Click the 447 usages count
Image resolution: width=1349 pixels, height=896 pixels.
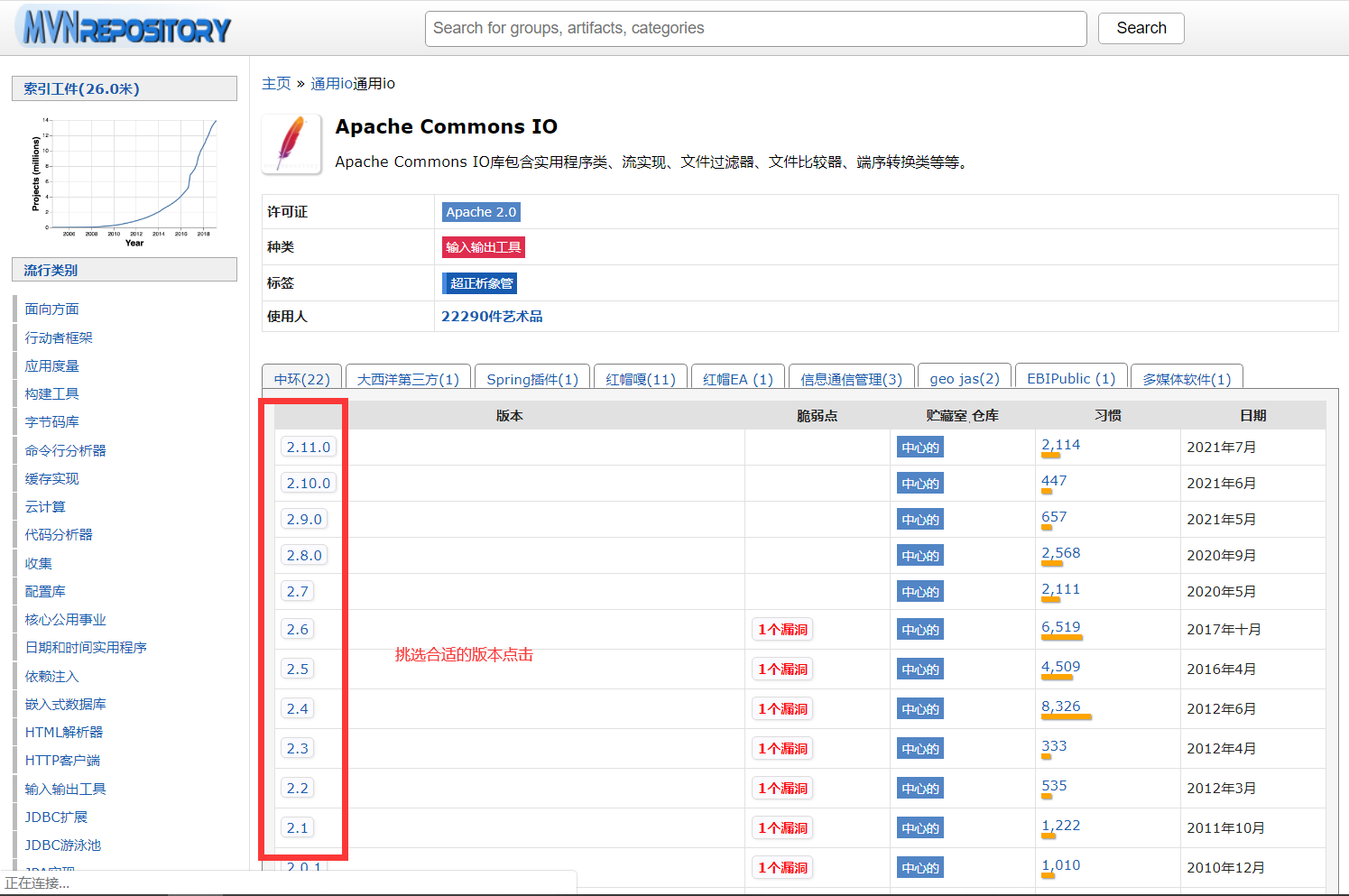point(1054,481)
